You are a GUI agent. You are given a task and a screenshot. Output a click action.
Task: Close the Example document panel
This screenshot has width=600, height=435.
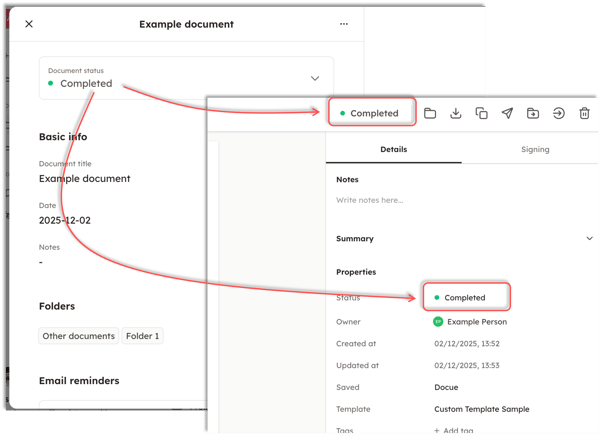pyautogui.click(x=28, y=24)
